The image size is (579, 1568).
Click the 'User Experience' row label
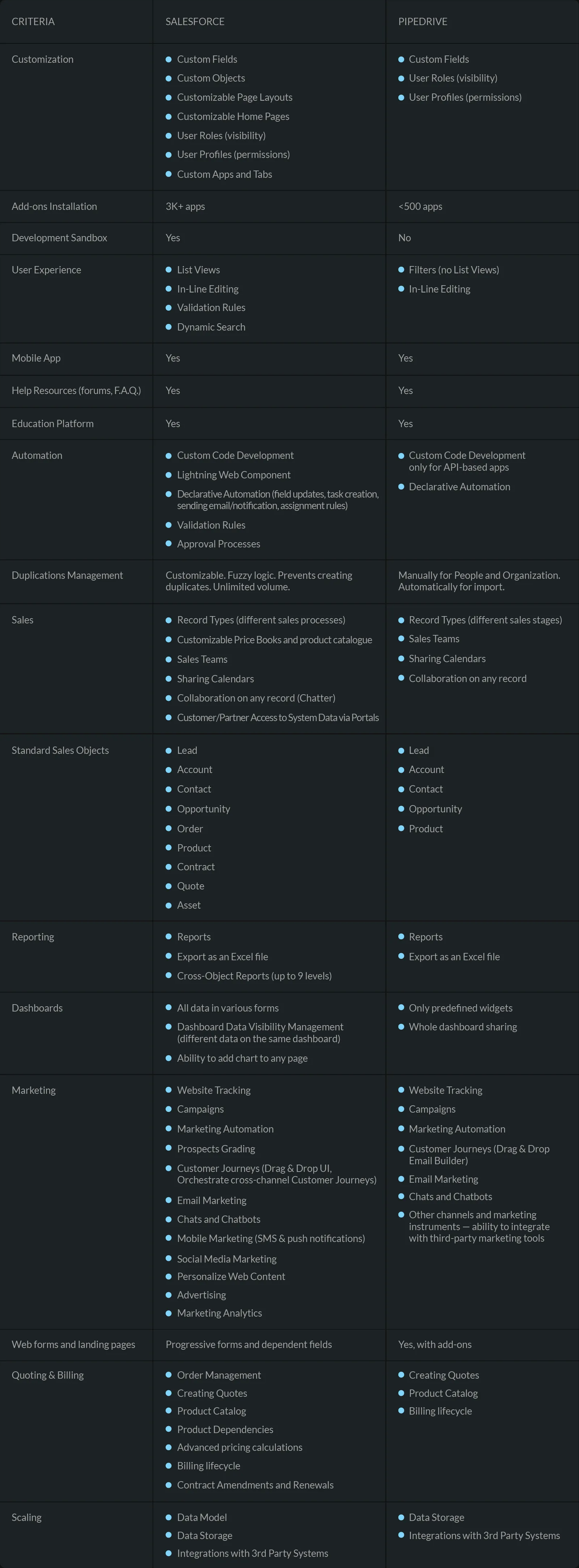[x=46, y=270]
